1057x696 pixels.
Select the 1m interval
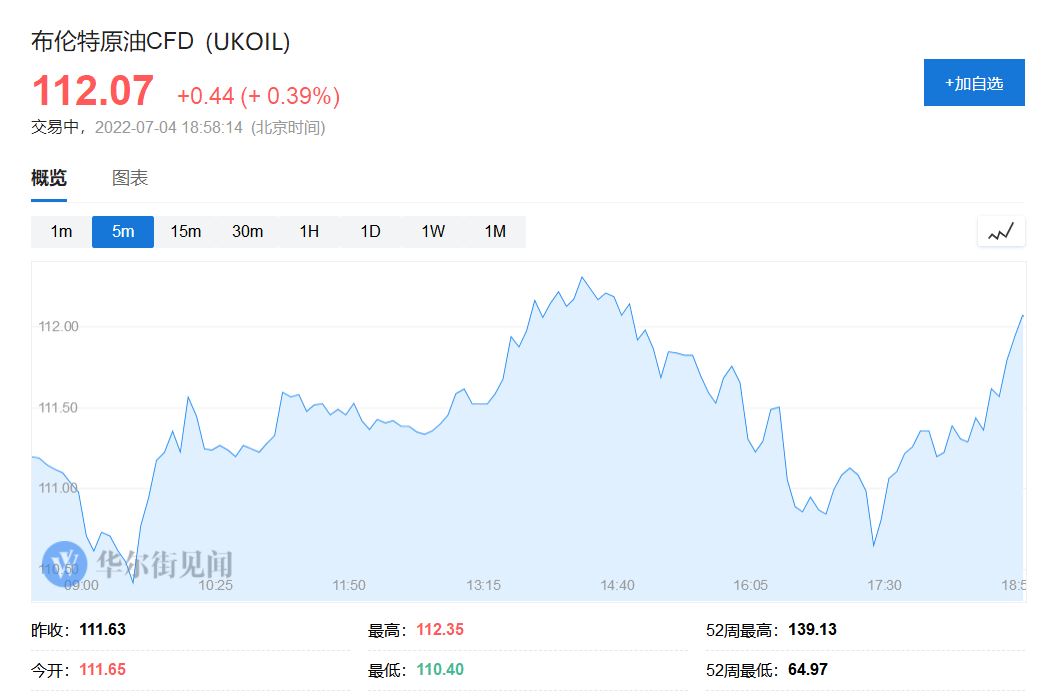61,232
